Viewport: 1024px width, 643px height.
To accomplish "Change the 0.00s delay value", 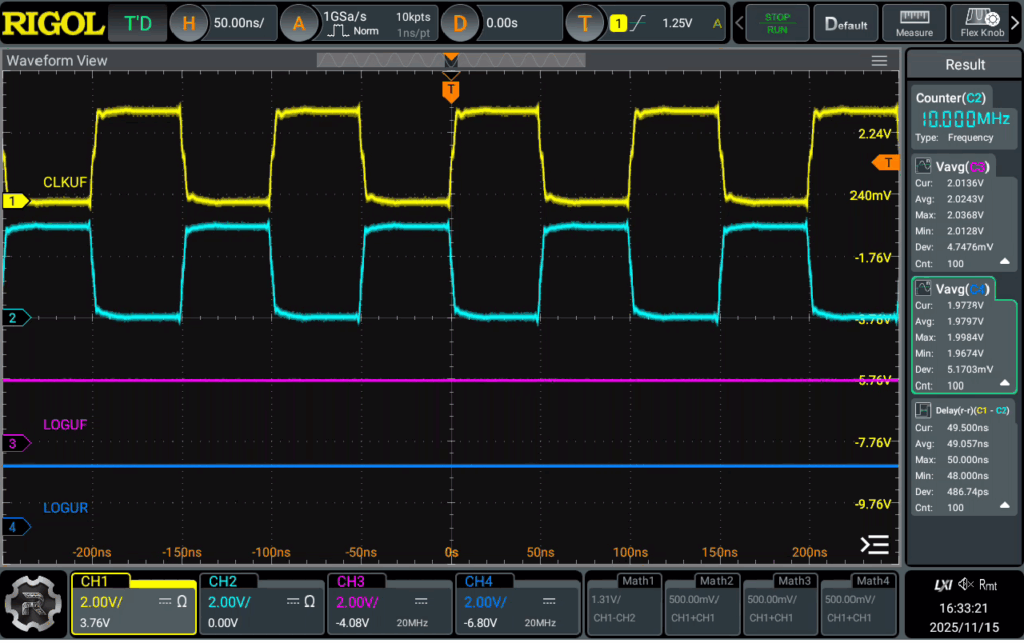I will (x=502, y=24).
